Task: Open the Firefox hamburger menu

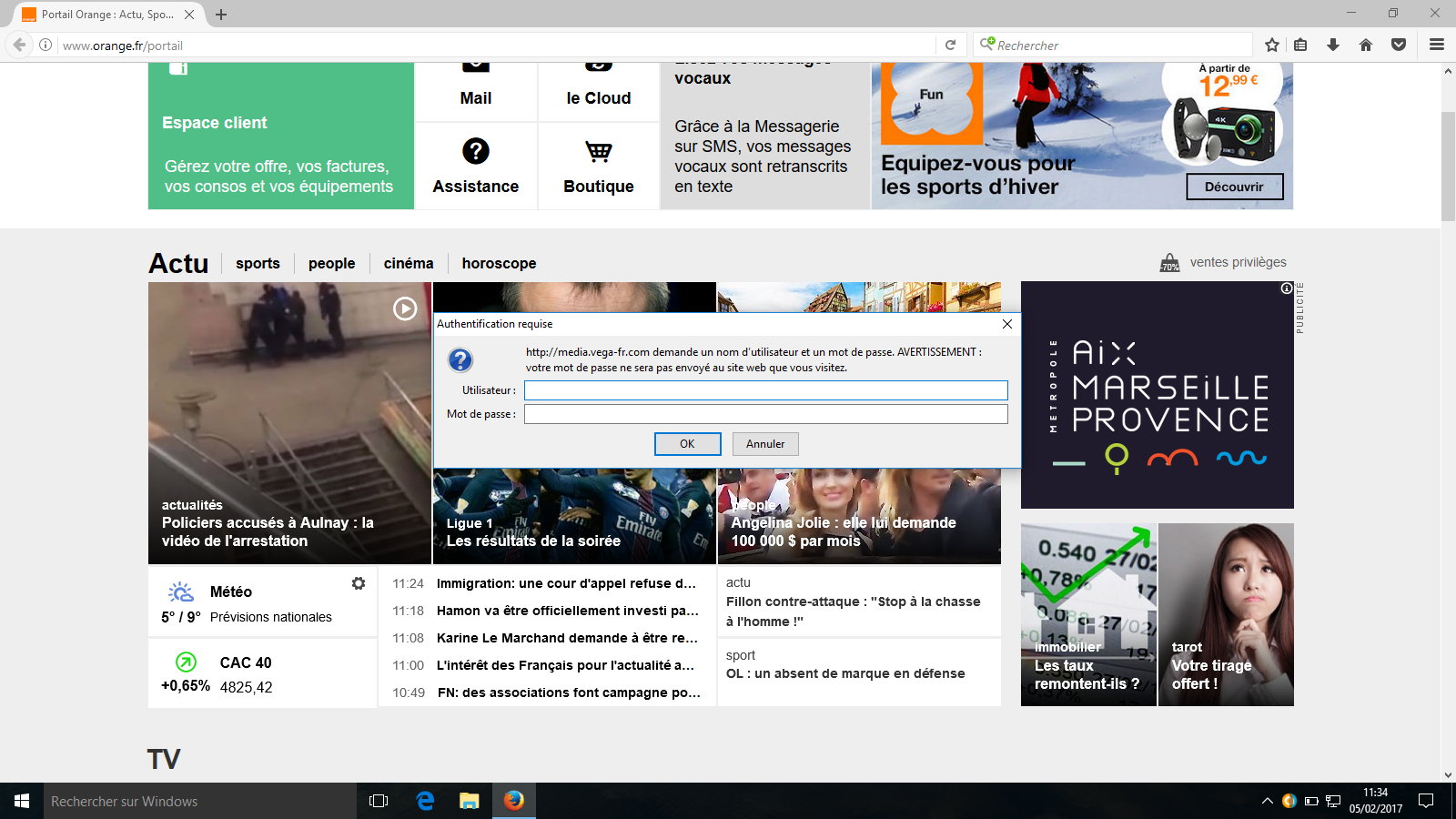Action: coord(1437,45)
